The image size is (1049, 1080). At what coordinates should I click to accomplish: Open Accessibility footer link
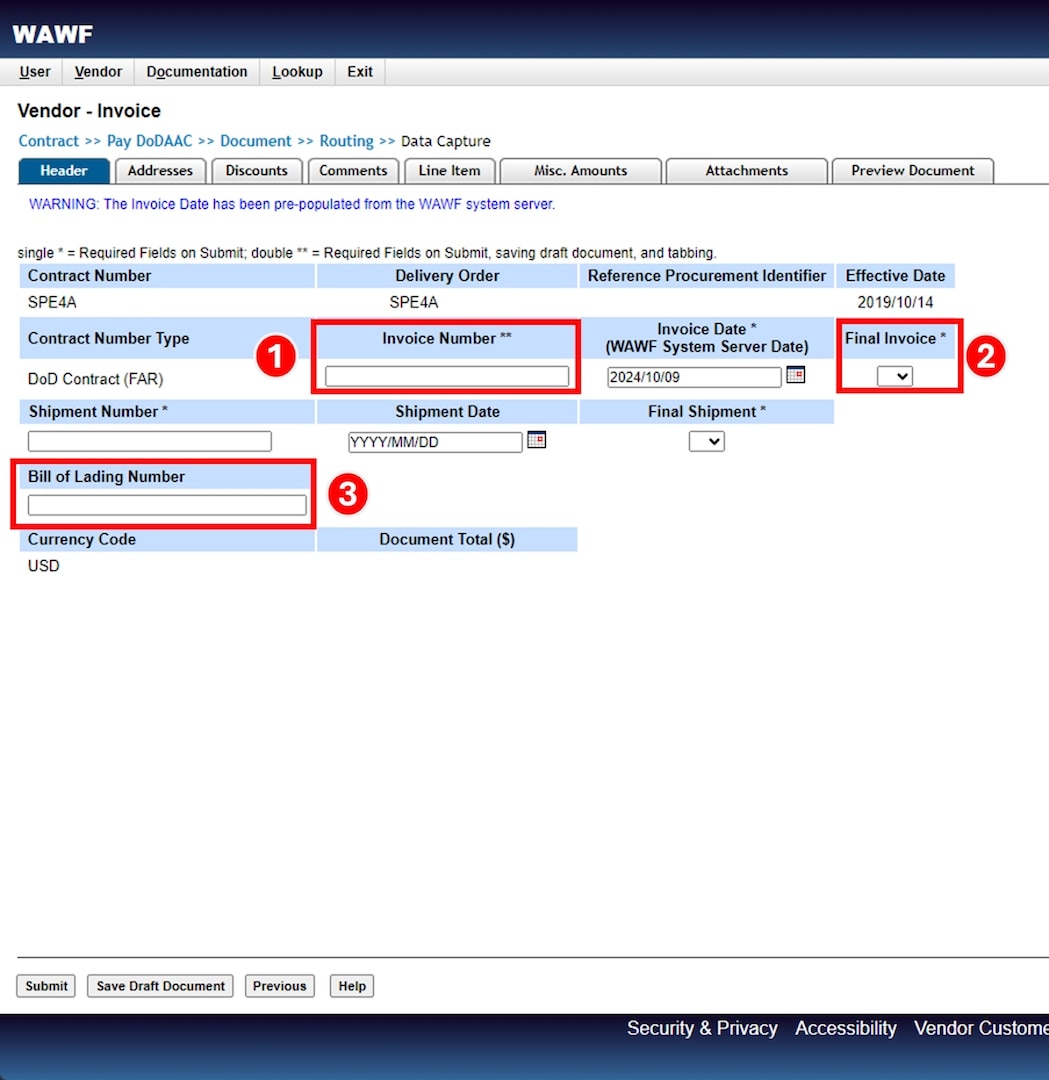846,1028
